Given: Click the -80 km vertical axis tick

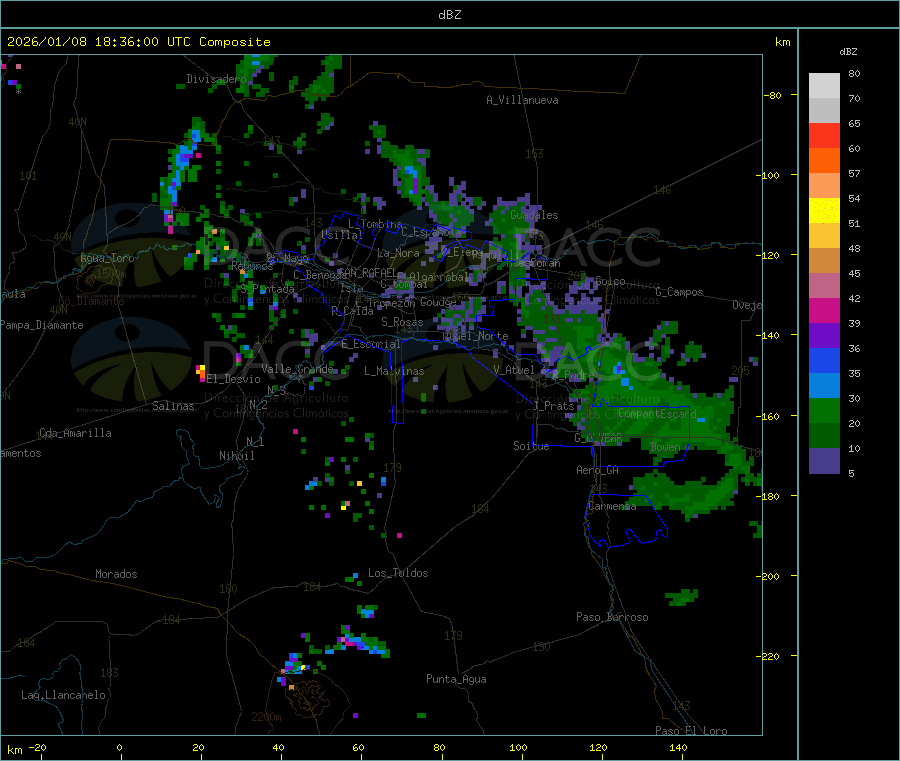Looking at the screenshot, I should (773, 95).
